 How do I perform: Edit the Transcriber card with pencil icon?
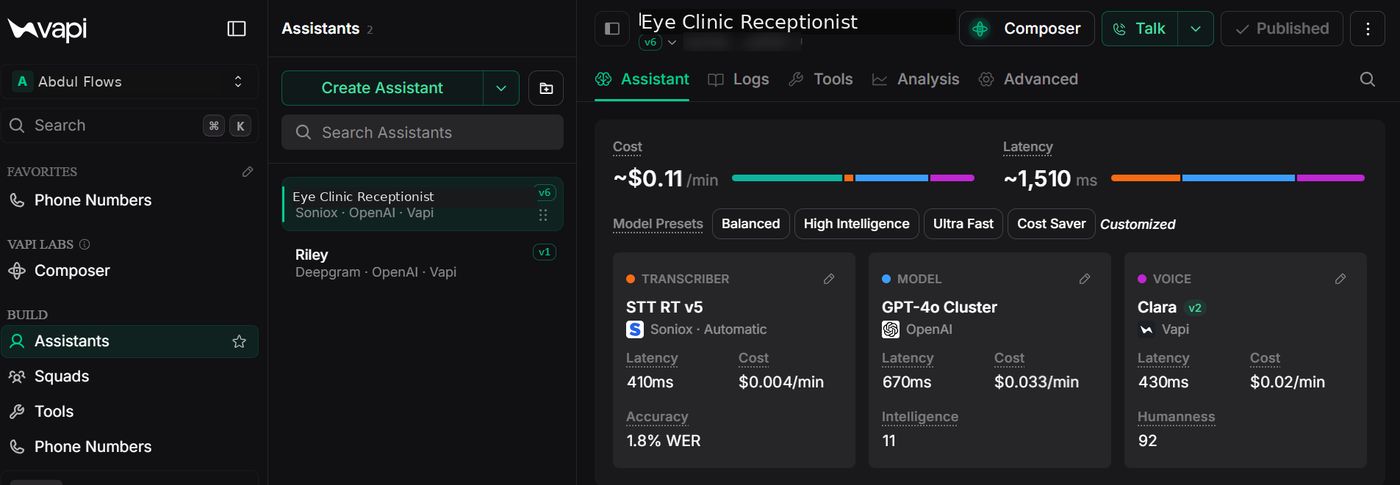[829, 279]
